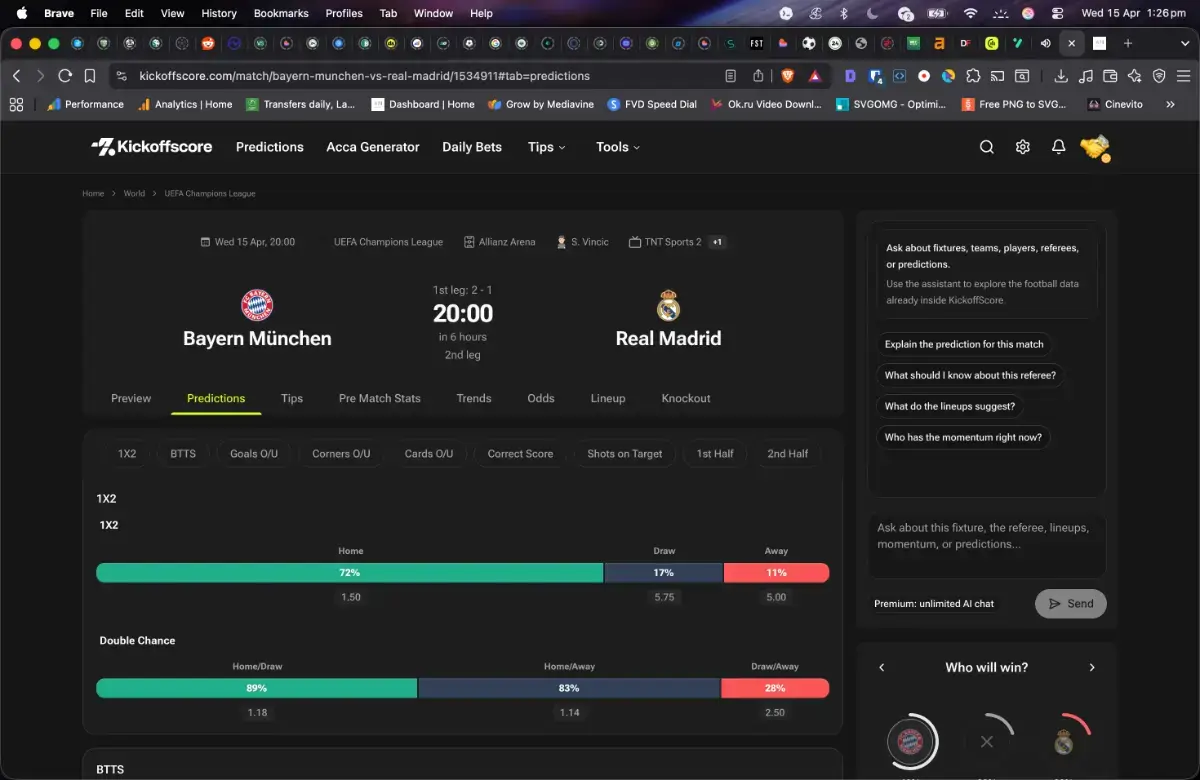This screenshot has height=780, width=1200.
Task: Click the green 72% Home bar
Action: [x=350, y=573]
